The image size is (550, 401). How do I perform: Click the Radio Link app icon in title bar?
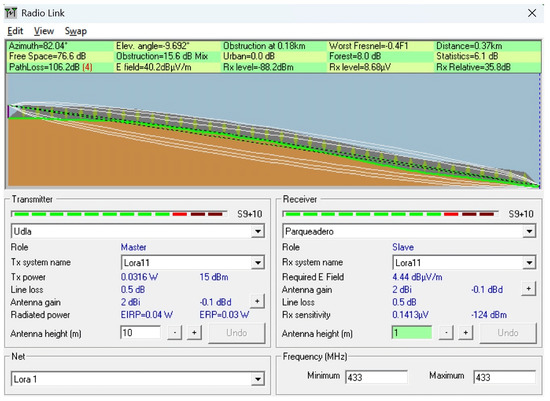click(x=11, y=13)
